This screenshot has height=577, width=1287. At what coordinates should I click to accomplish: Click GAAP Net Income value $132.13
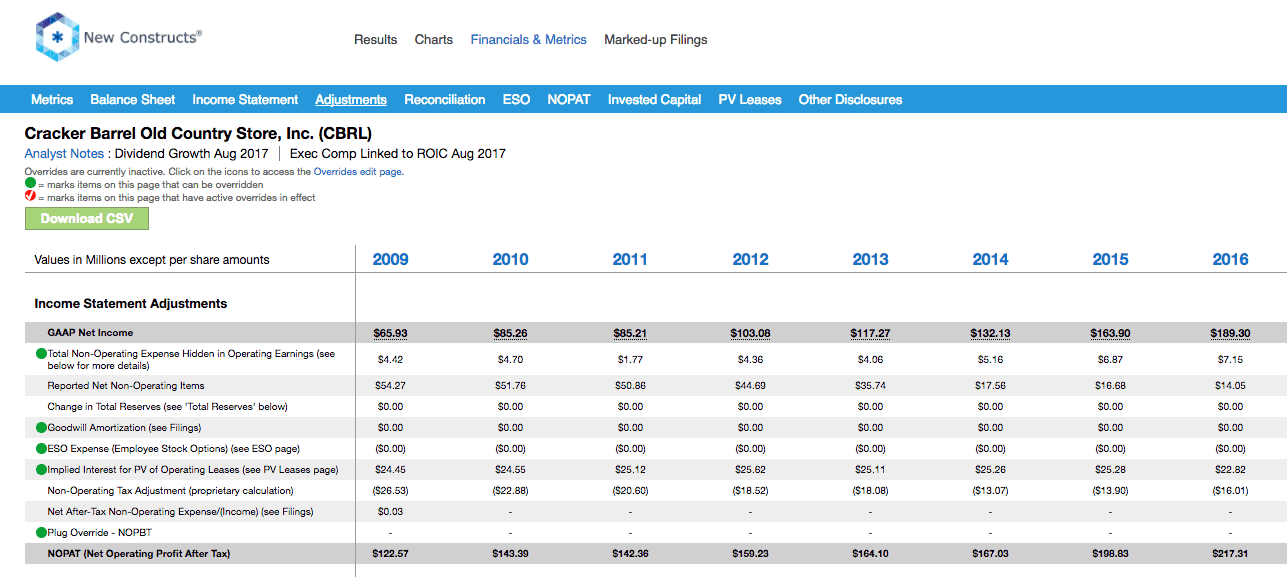click(991, 333)
